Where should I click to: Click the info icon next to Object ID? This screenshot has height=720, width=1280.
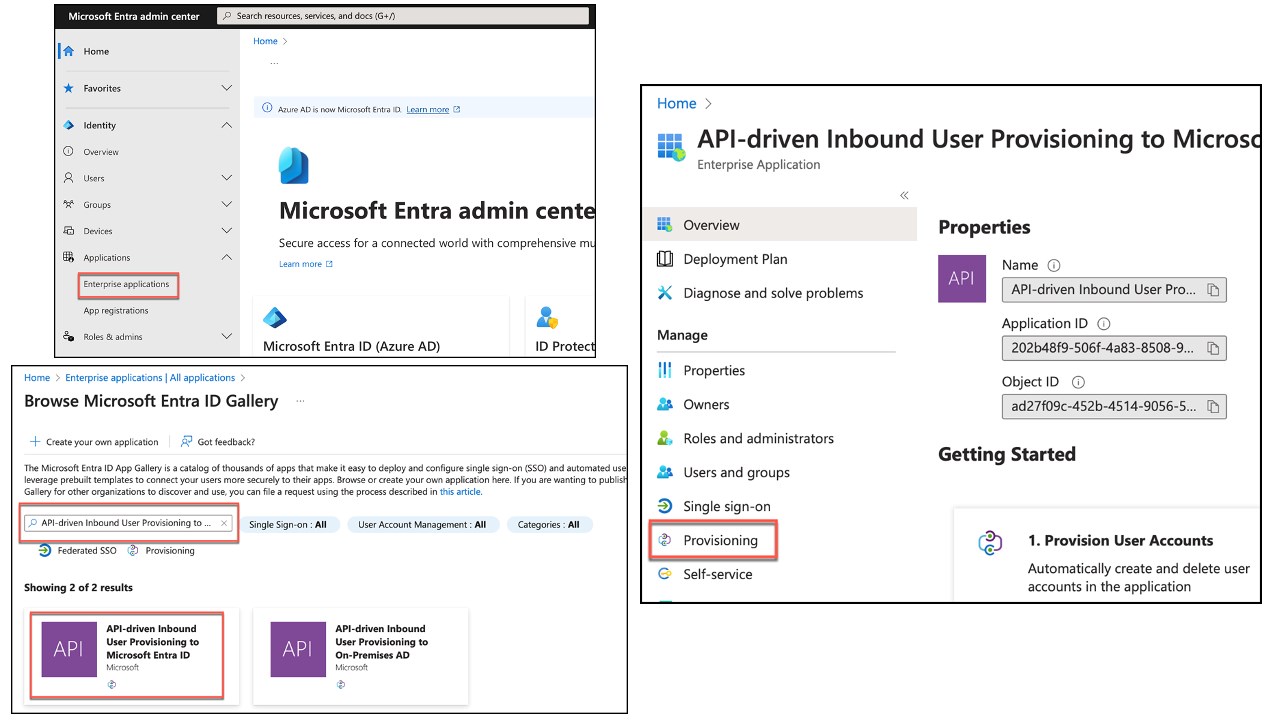[1078, 382]
